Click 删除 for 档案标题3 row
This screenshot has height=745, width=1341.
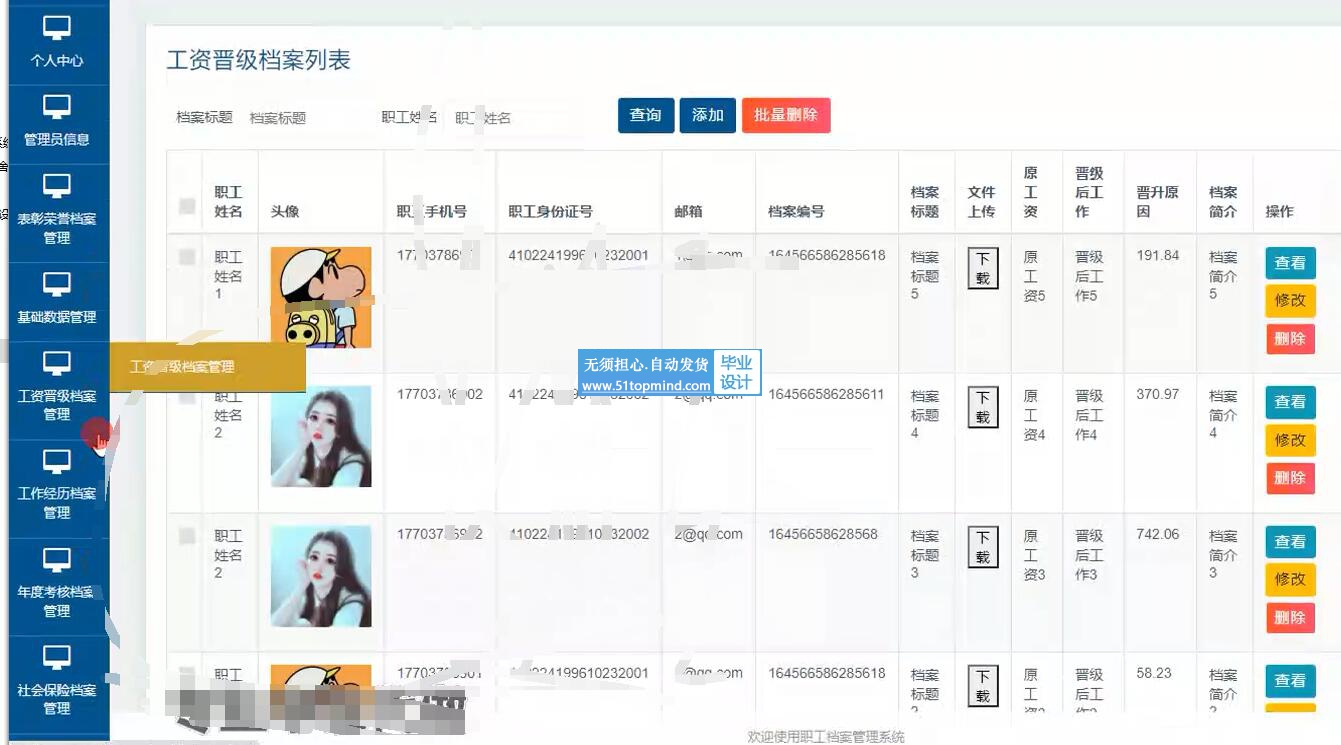tap(1290, 618)
